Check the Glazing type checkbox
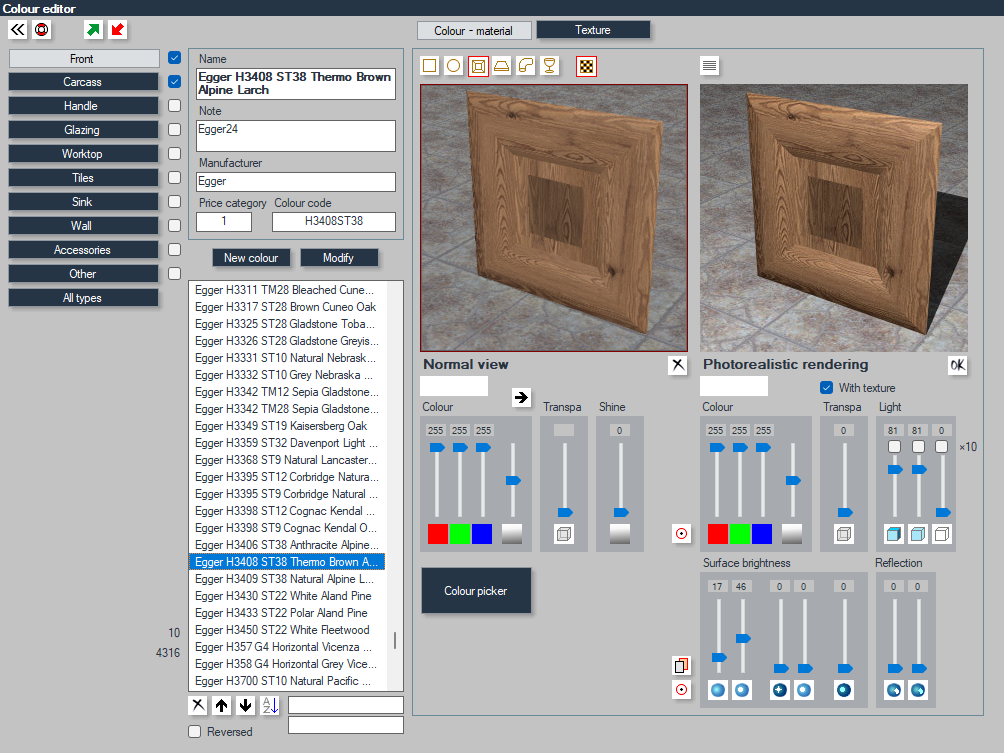The image size is (1004, 753). (x=174, y=129)
